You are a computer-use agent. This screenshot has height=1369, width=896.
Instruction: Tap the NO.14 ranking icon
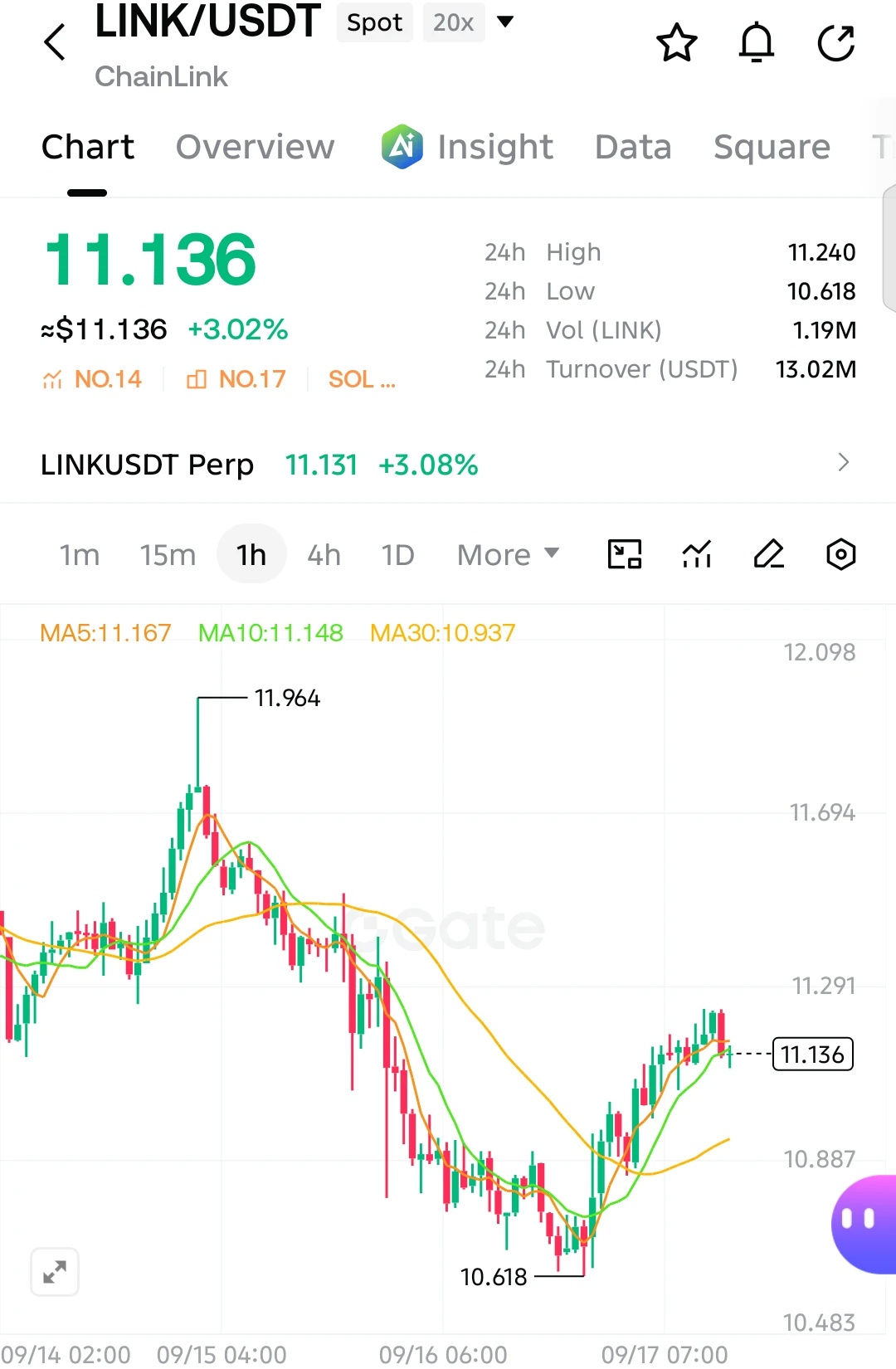(52, 380)
